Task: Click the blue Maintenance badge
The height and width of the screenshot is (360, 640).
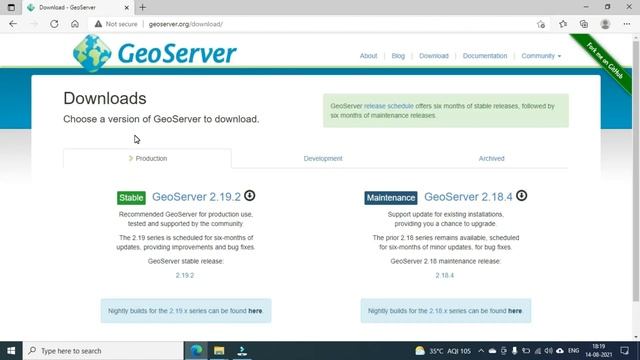Action: (x=391, y=198)
